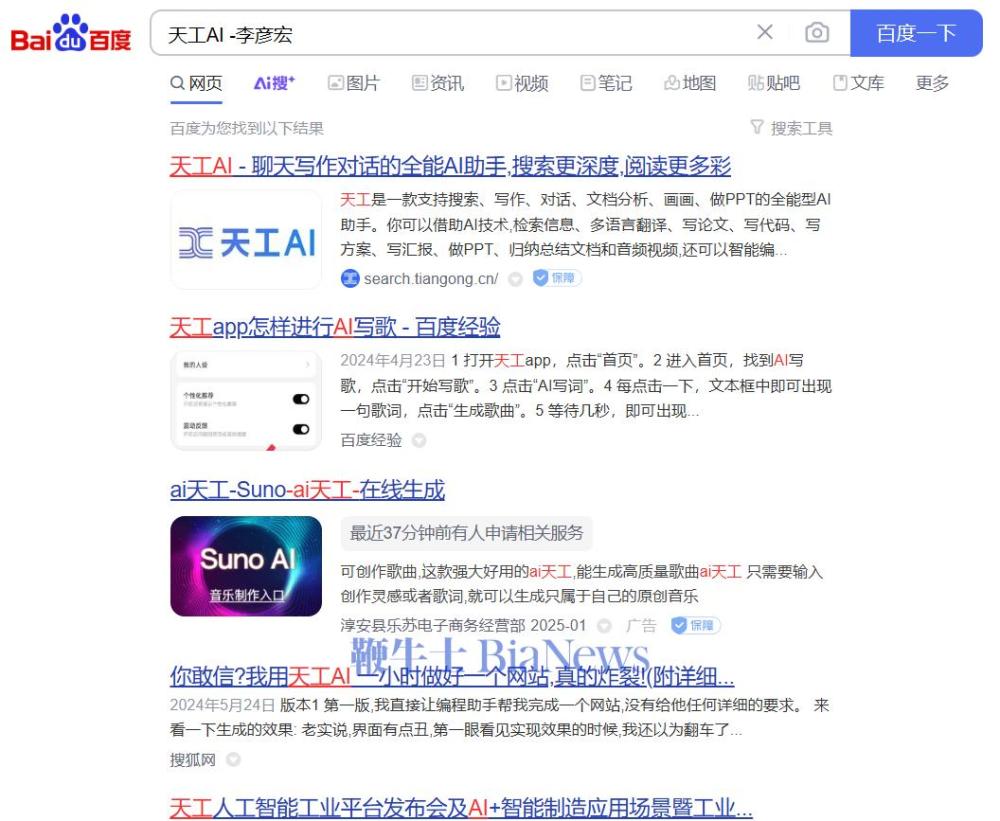The image size is (1000, 821).
Task: Open result 你敢信?我用天工AI一小时做好一个网站
Action: pos(452,676)
